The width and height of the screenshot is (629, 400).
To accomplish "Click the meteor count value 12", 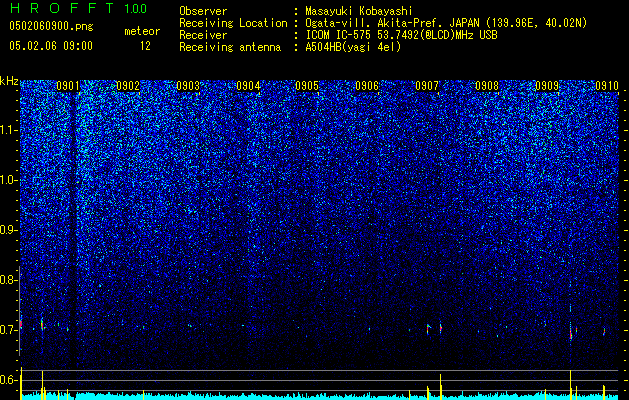I will [x=145, y=46].
